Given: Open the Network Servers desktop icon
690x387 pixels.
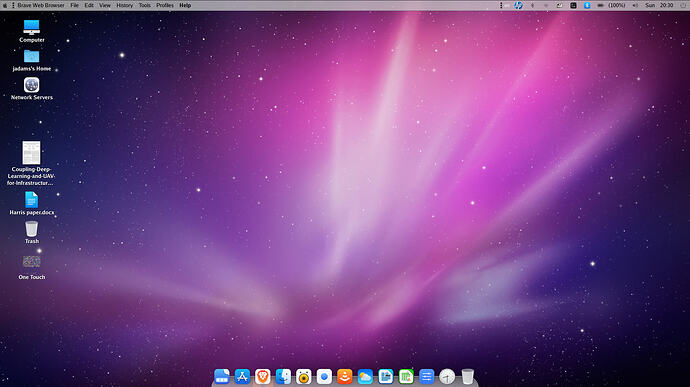Looking at the screenshot, I should [x=32, y=85].
